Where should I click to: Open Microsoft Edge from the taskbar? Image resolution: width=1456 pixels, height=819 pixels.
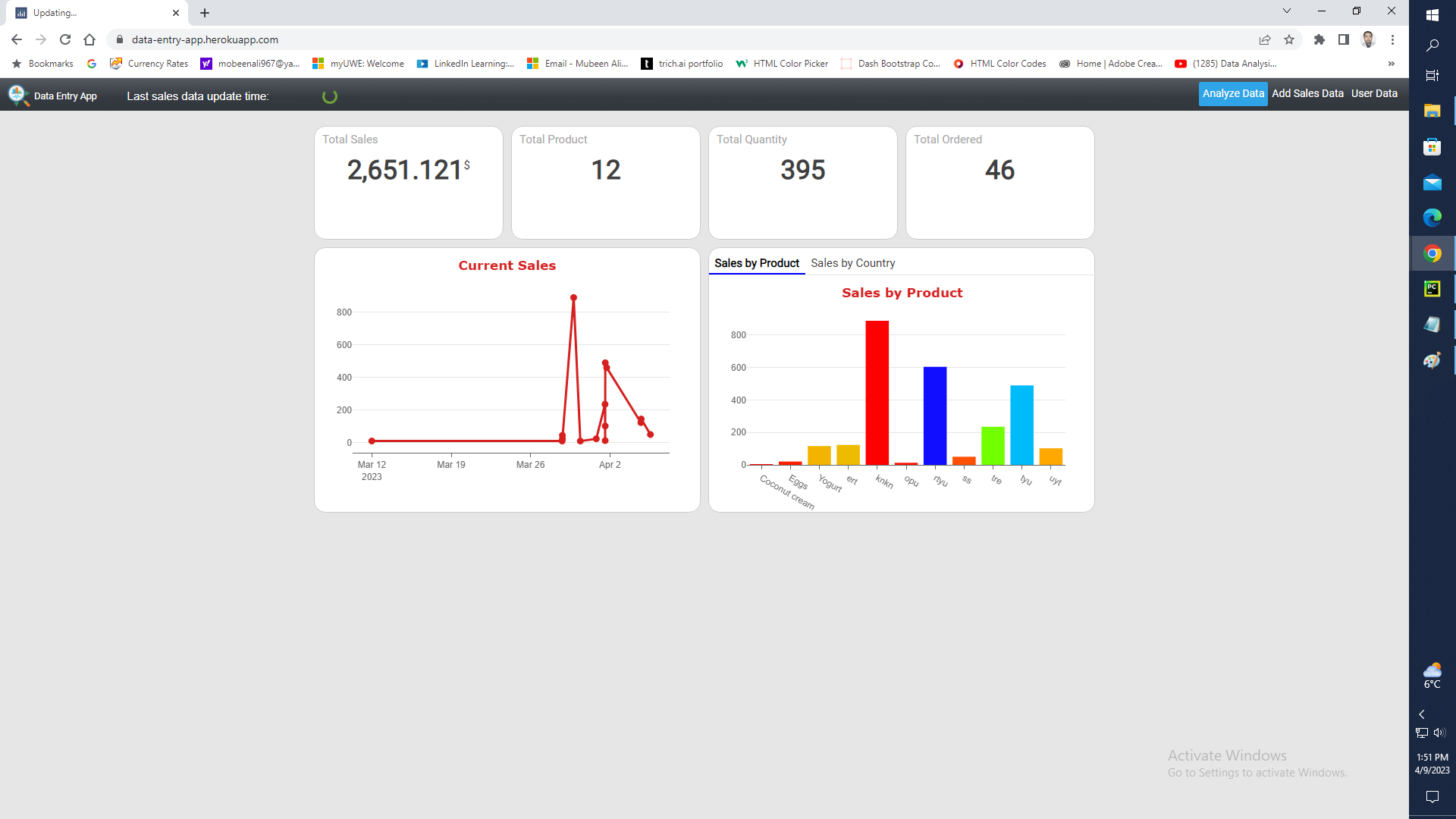click(1432, 218)
